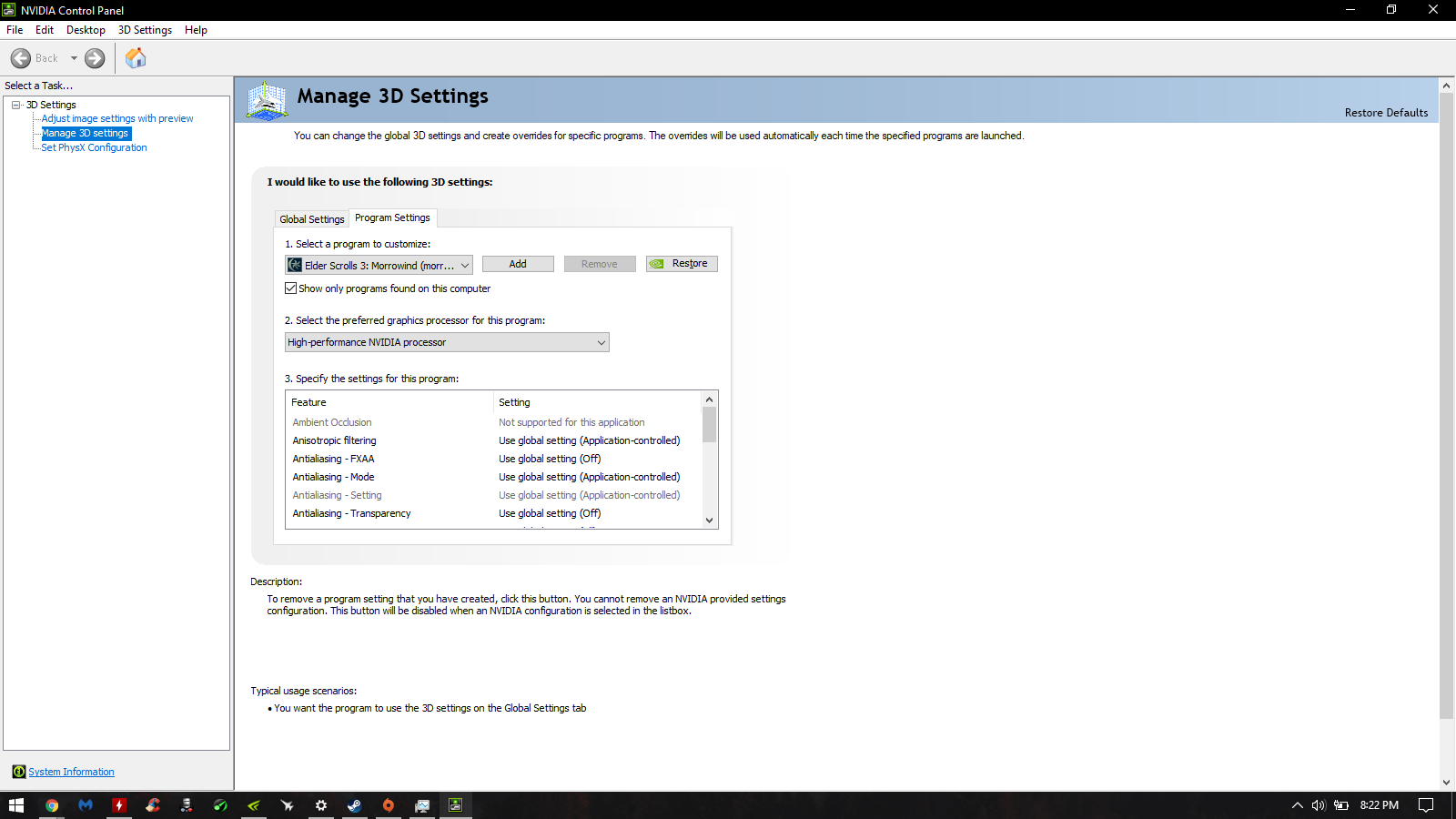
Task: Click the volume speaker tray icon
Action: point(1319,805)
